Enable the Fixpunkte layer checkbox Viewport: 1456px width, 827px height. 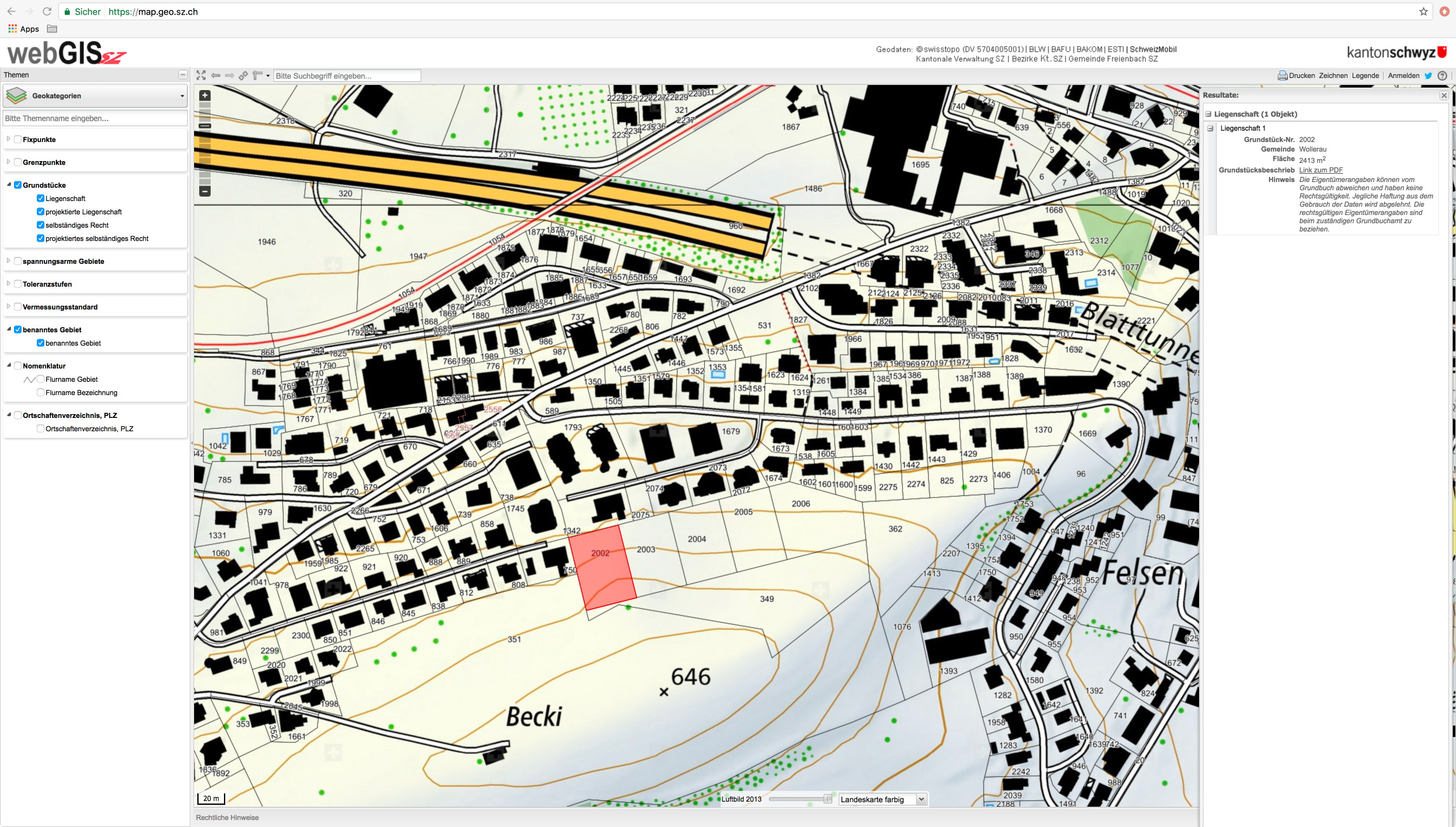coord(18,140)
